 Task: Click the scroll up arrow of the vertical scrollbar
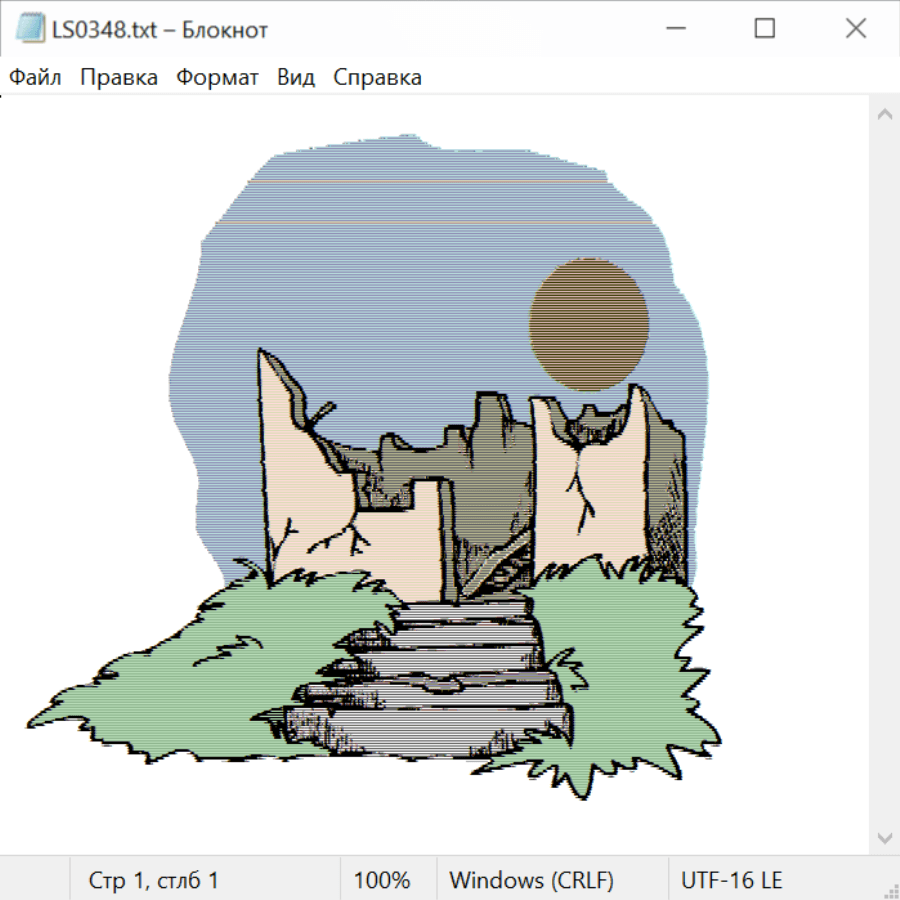pyautogui.click(x=884, y=114)
